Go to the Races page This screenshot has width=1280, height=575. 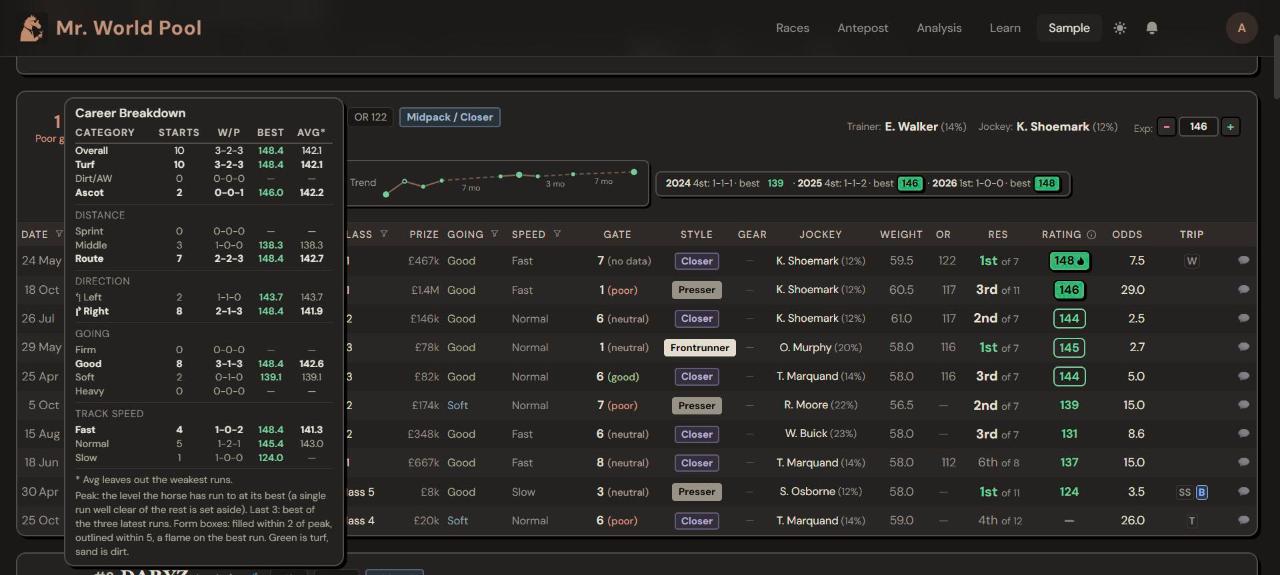[x=792, y=28]
